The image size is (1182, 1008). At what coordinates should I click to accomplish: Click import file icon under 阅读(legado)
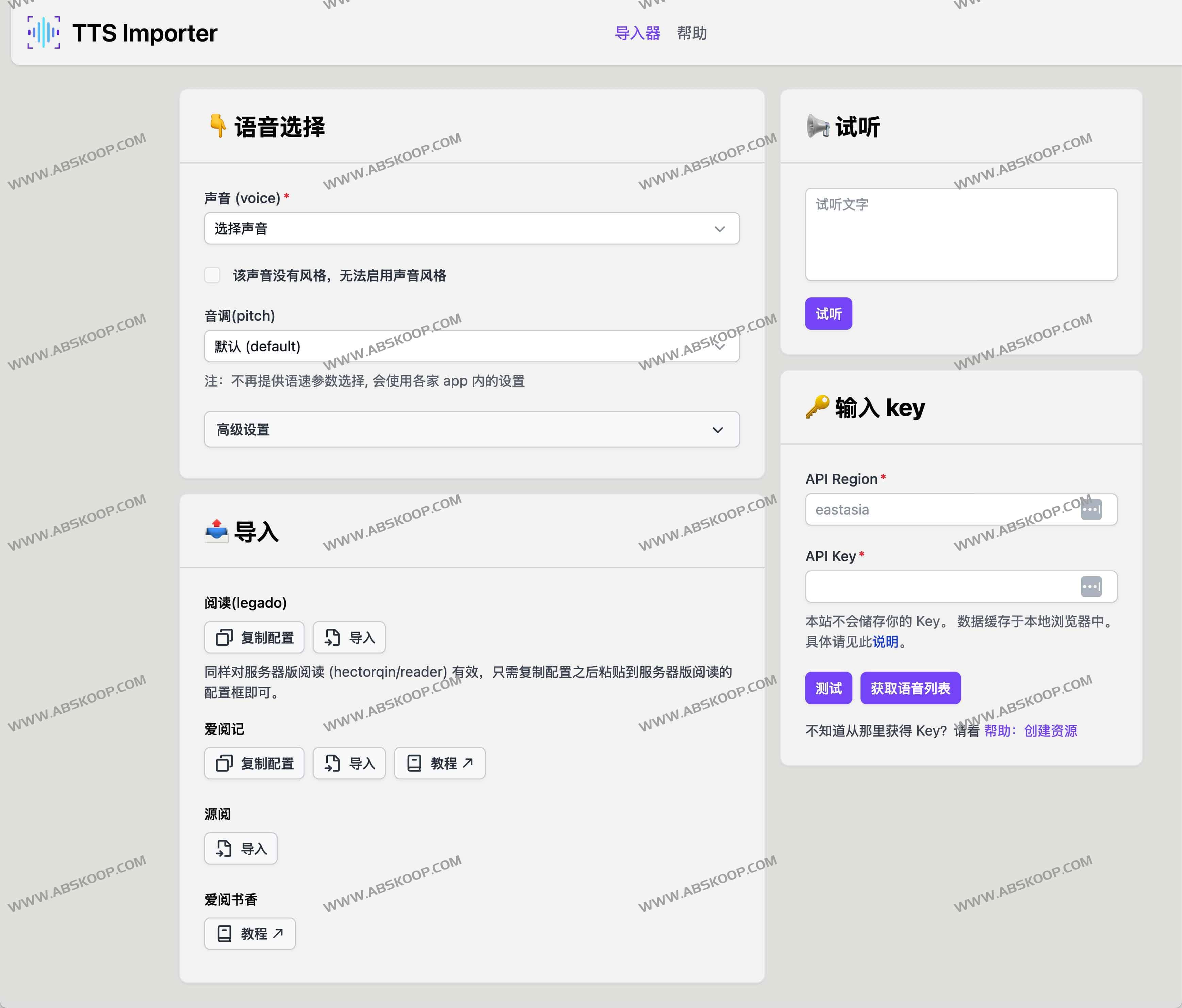332,637
